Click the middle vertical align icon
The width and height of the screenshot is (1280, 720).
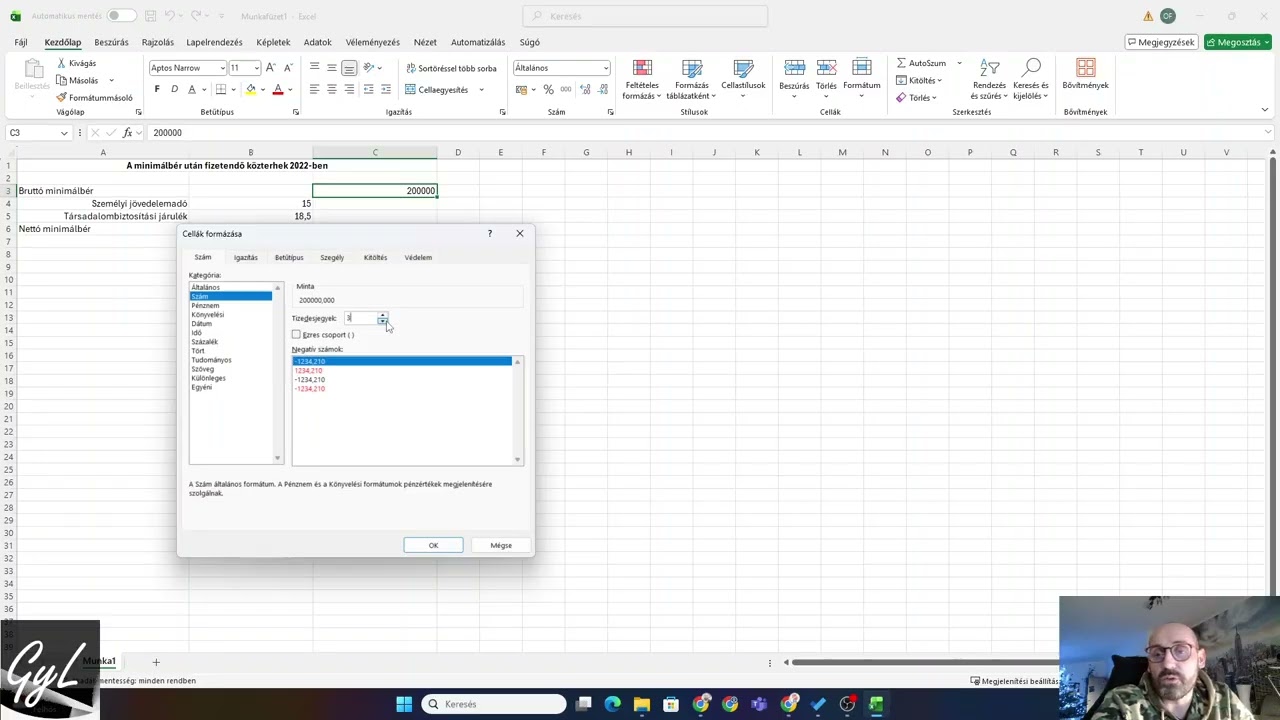(x=331, y=68)
